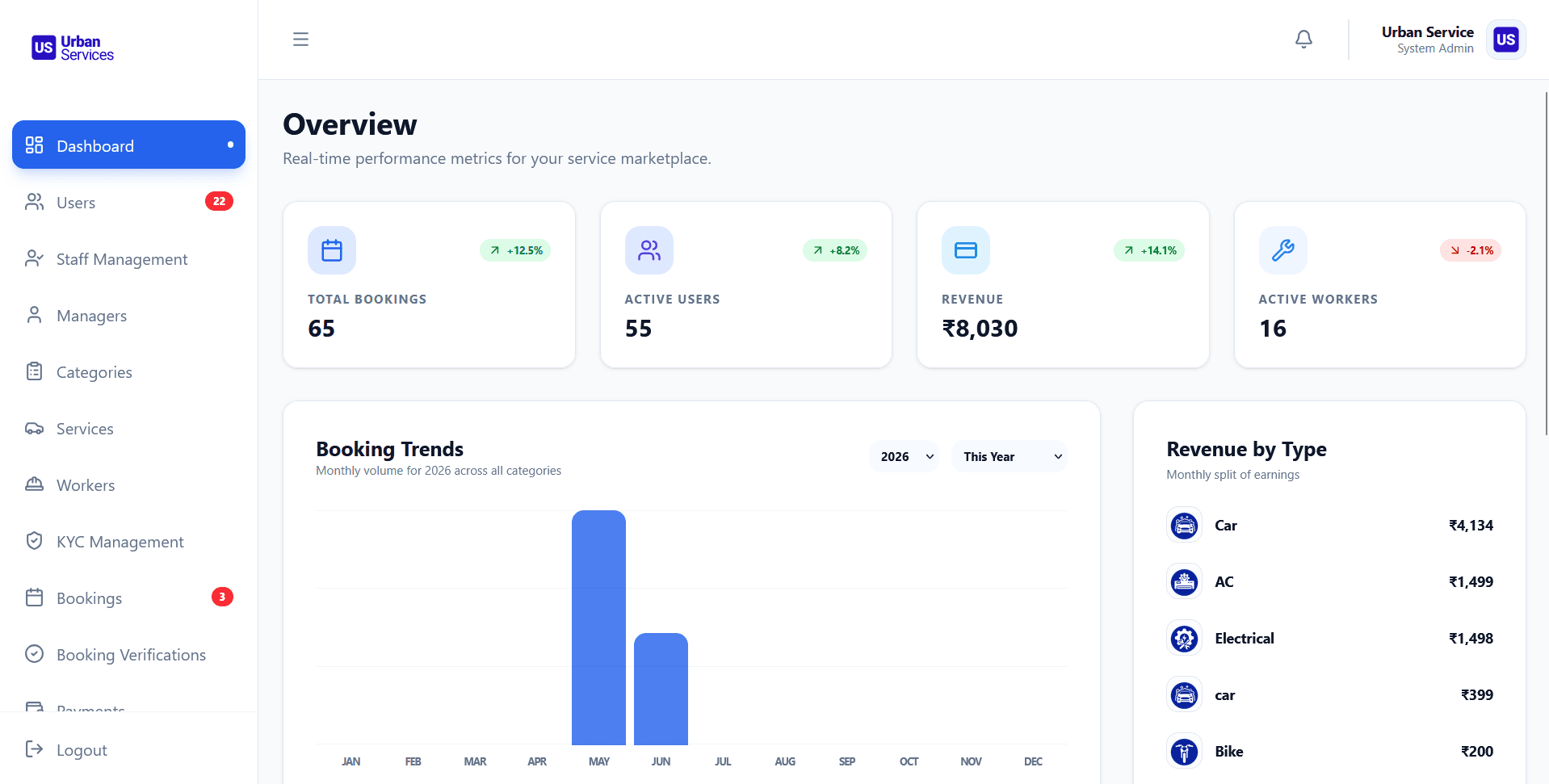
Task: Click the lowercase car amount ₹399
Action: 1477,694
